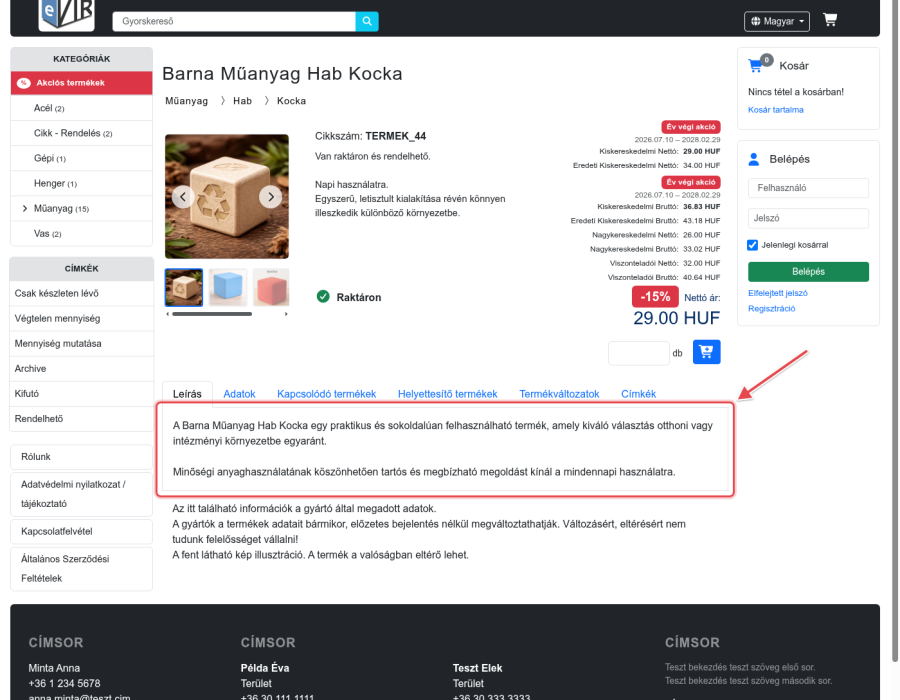
Task: Click the green Belépés button
Action: (x=808, y=271)
